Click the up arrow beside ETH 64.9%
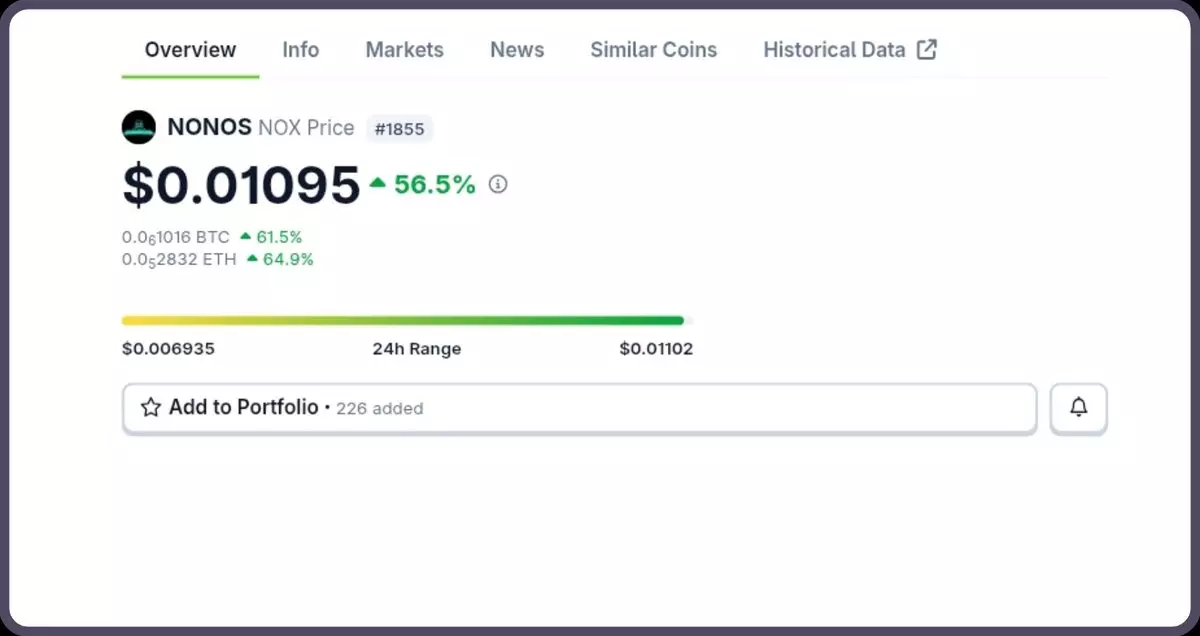The width and height of the screenshot is (1200, 636). tap(252, 259)
